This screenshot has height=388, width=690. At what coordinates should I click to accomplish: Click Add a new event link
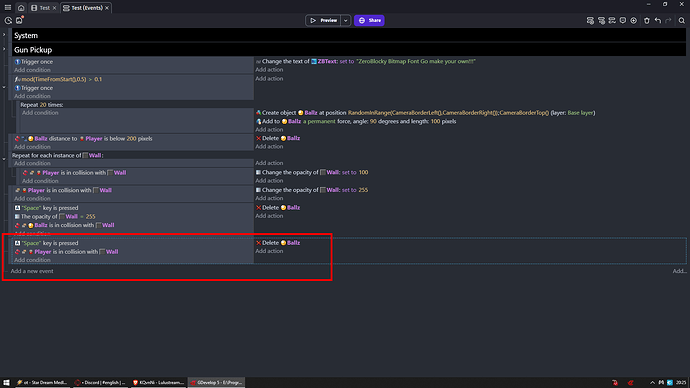point(32,271)
